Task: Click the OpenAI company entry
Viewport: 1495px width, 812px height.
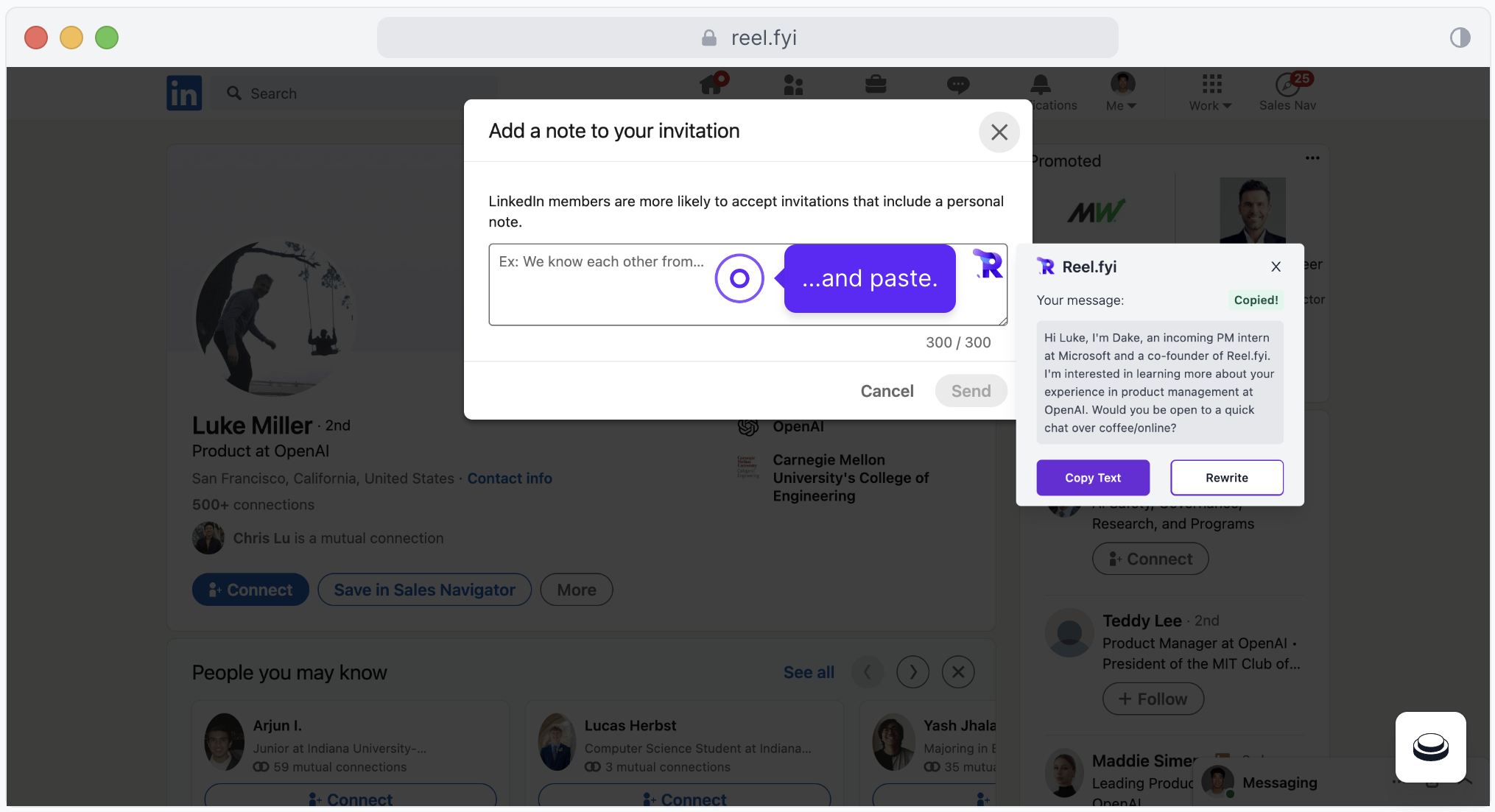Action: pyautogui.click(x=798, y=427)
